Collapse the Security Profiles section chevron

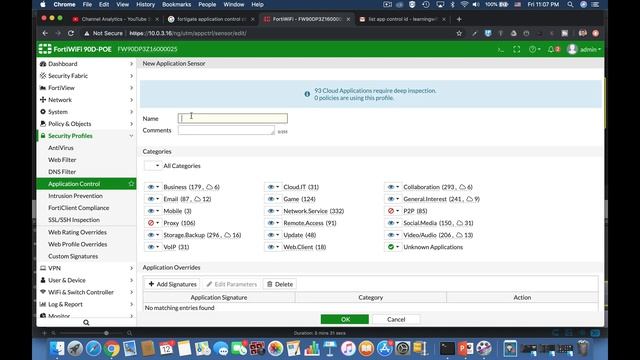(131, 136)
